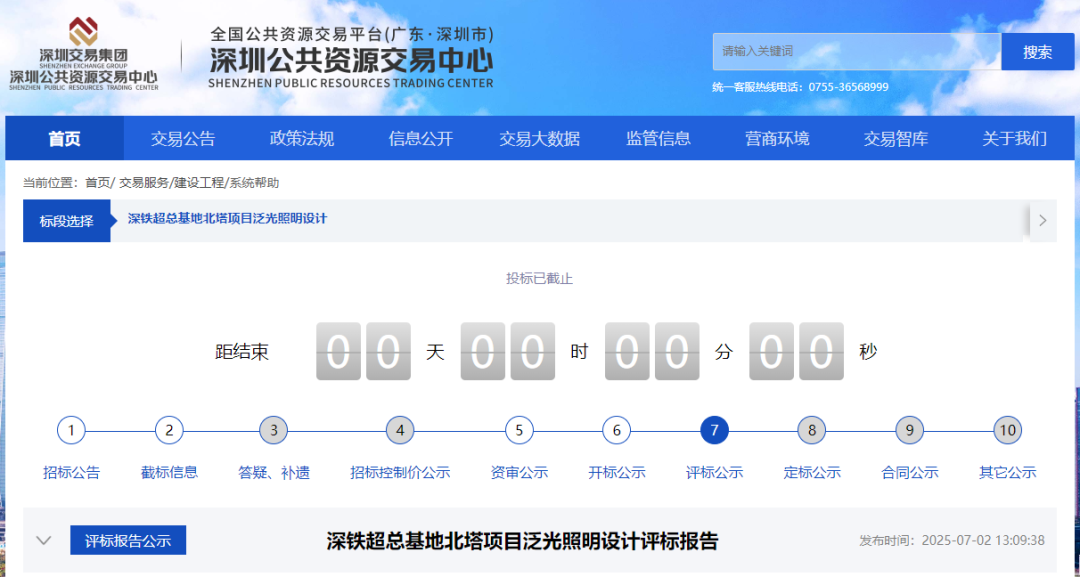Collapse the 评标报告公示 section with chevron
This screenshot has height=577, width=1080.
click(43, 541)
